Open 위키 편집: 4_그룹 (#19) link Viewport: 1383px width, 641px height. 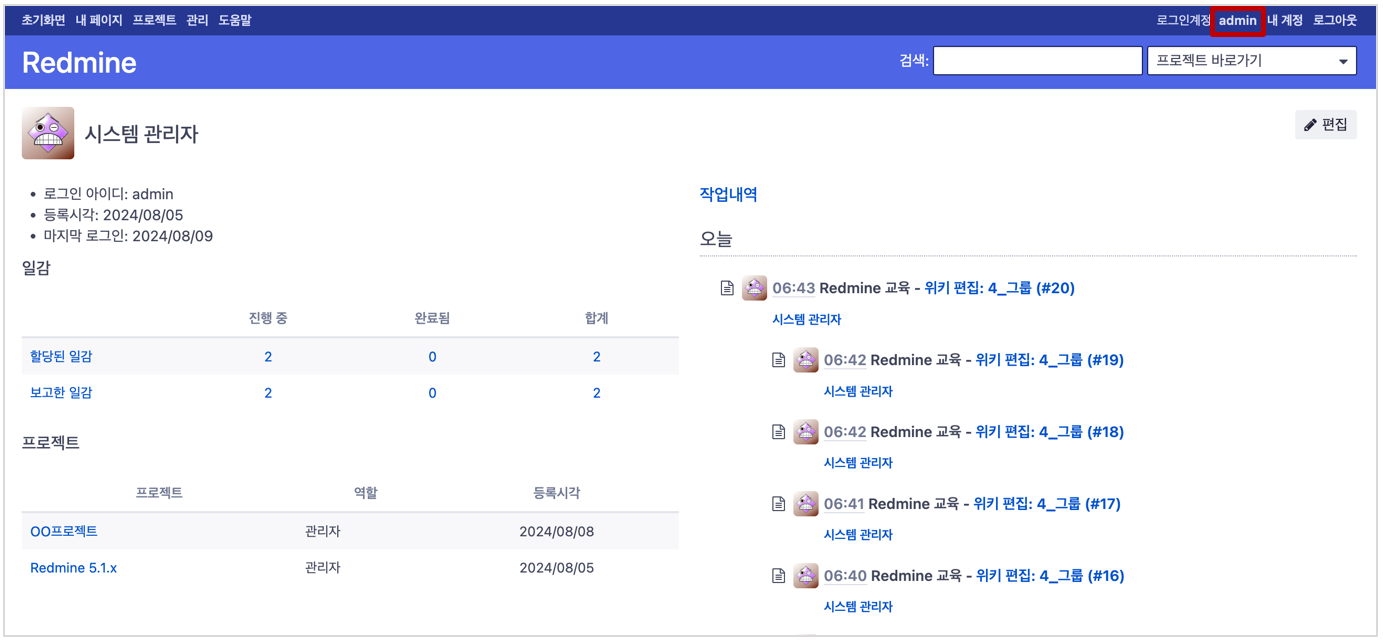point(1050,360)
